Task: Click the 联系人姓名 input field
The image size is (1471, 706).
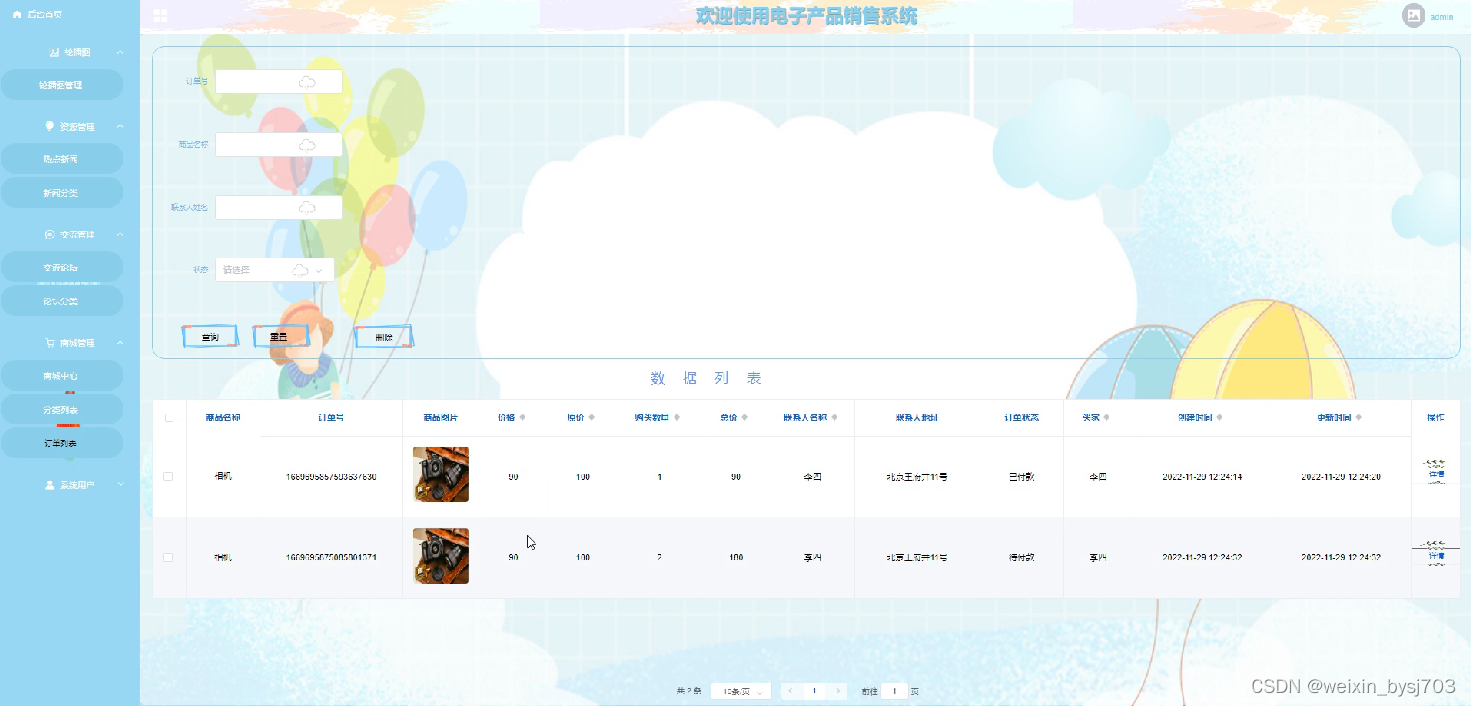Action: click(x=279, y=208)
